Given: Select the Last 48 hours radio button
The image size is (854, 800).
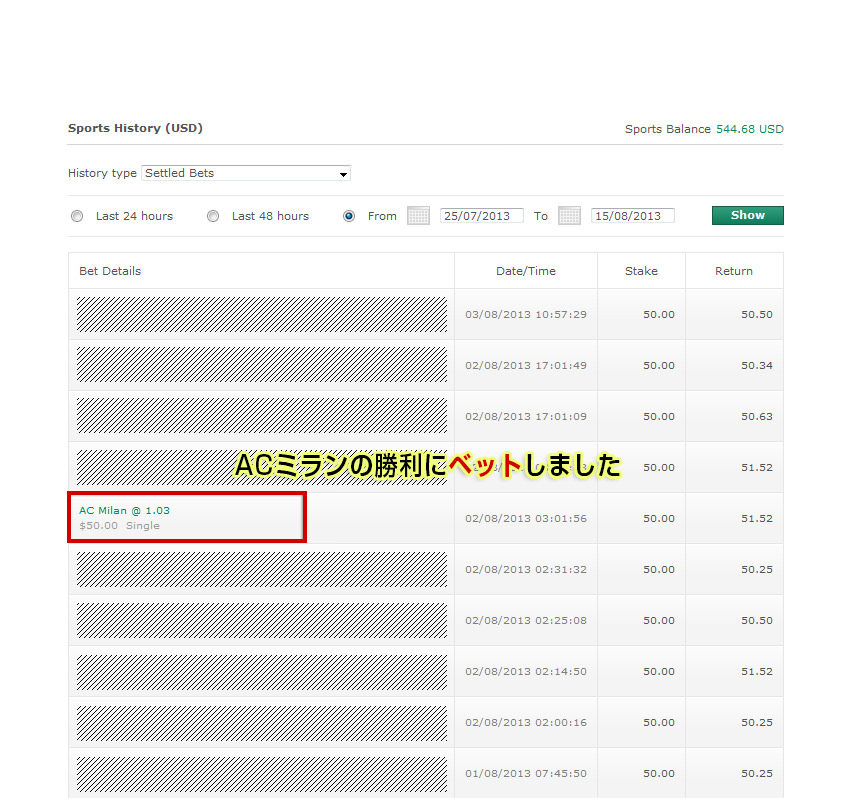Looking at the screenshot, I should coord(213,216).
